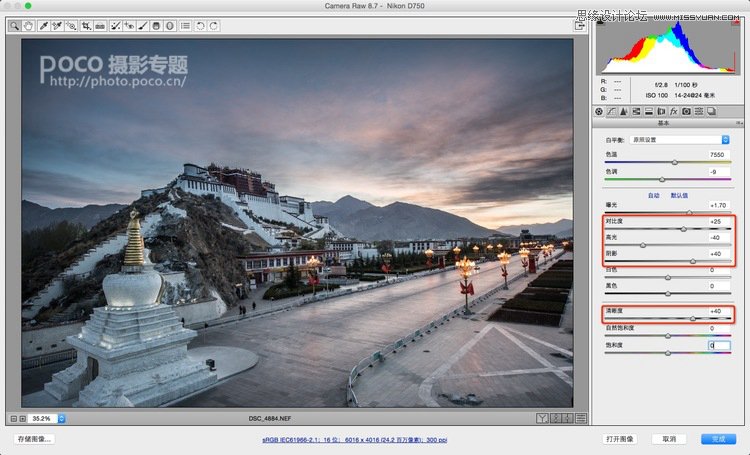Click the 自动 auto tone link
Viewport: 750px width, 455px height.
[x=653, y=195]
